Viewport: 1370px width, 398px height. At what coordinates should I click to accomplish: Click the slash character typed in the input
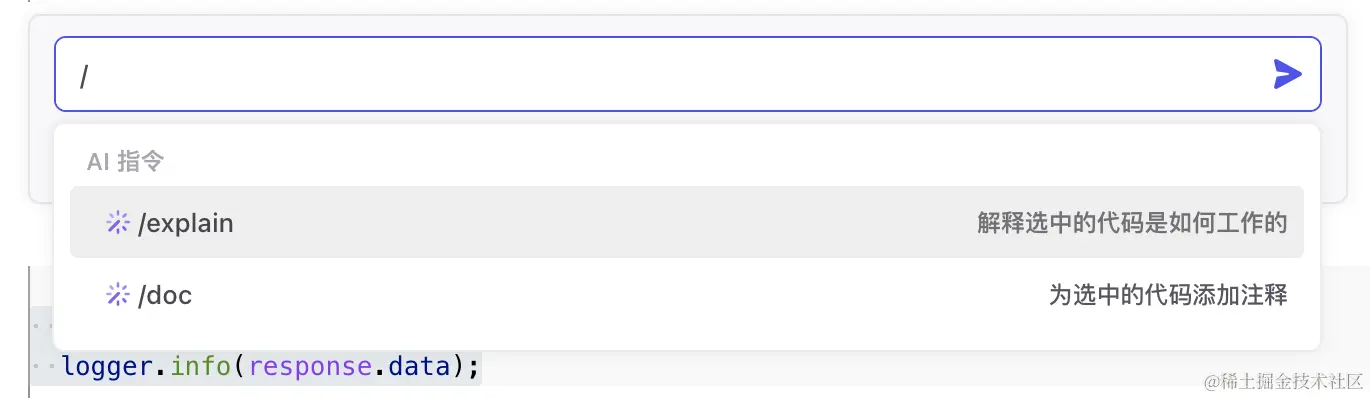point(84,75)
